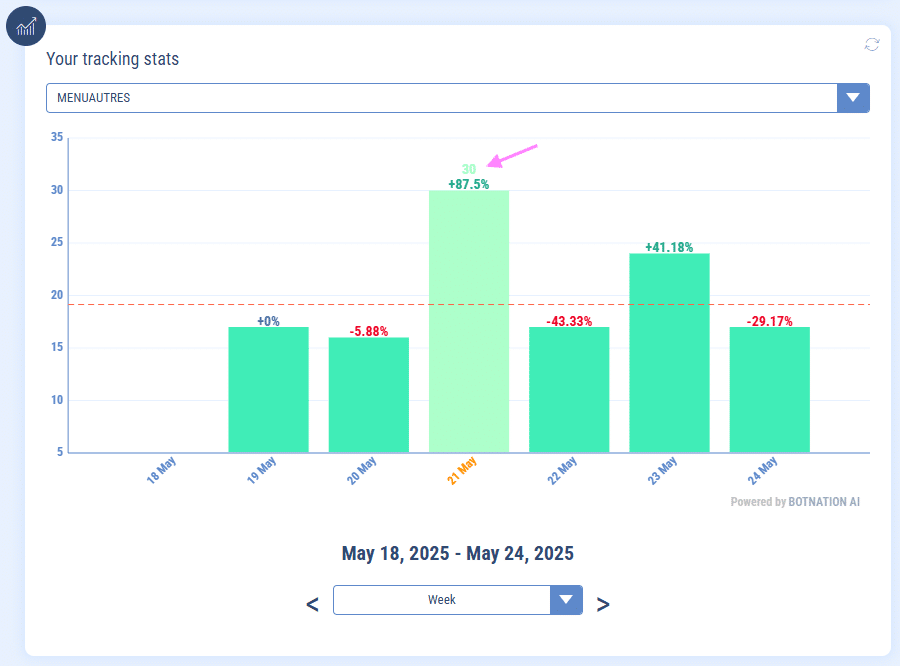This screenshot has width=900, height=666.
Task: Click the 18 May axis label
Action: click(x=163, y=471)
